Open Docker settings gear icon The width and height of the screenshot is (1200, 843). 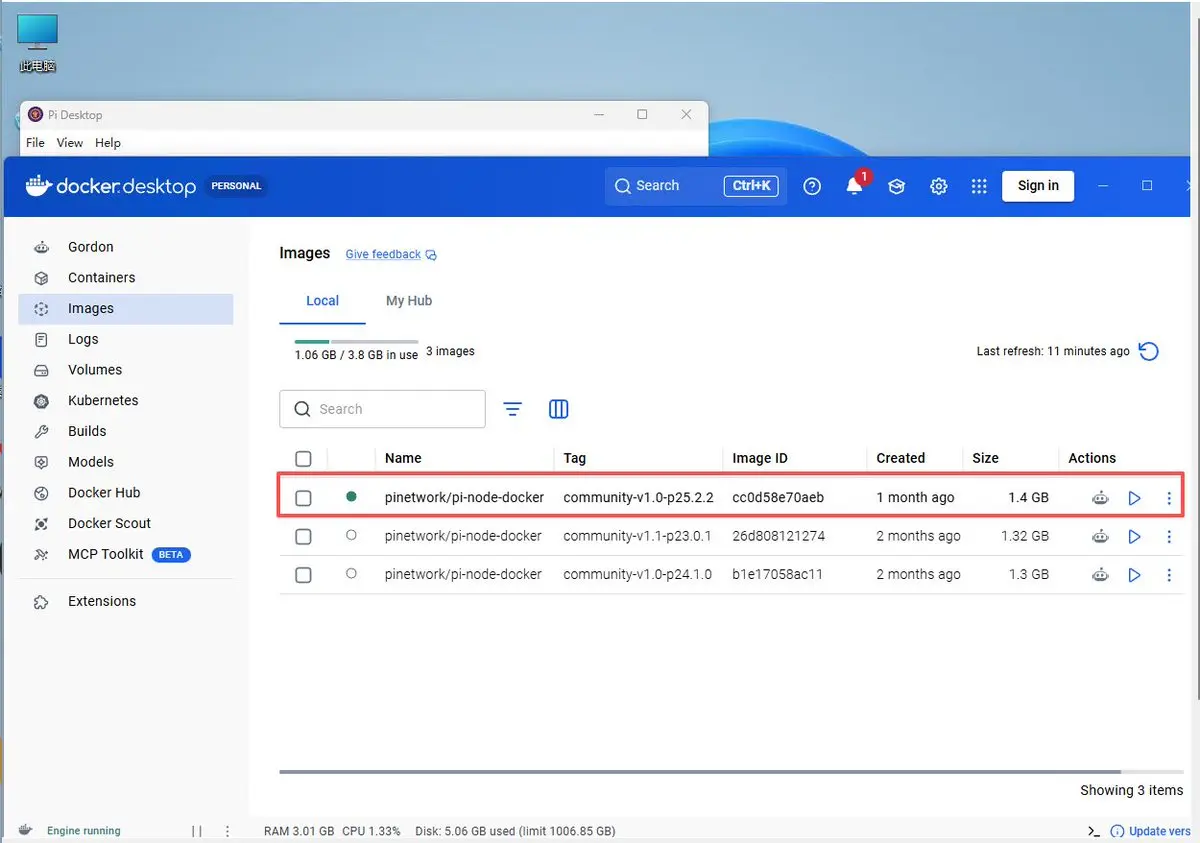coord(938,186)
